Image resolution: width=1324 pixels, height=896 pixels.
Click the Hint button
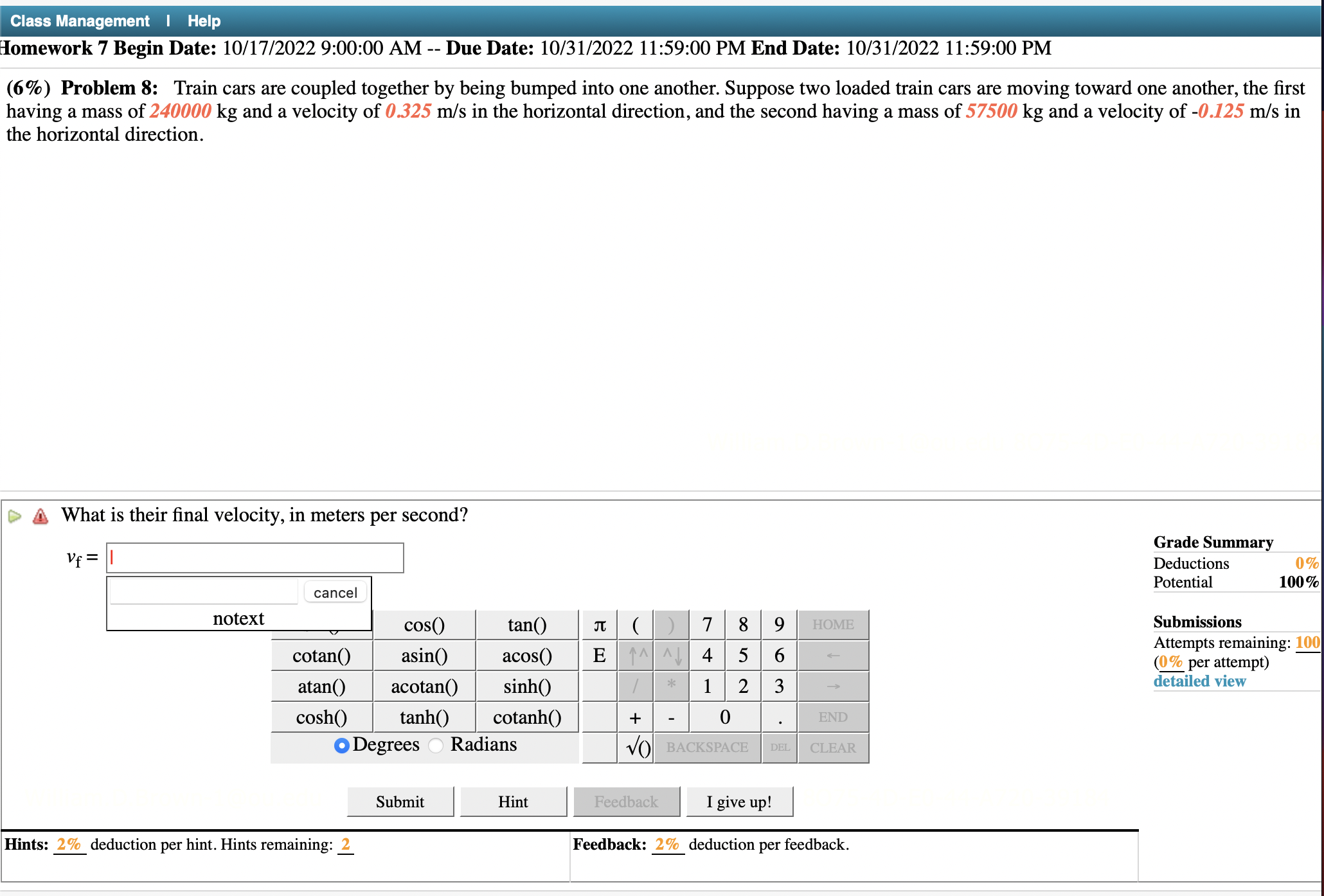(x=512, y=801)
